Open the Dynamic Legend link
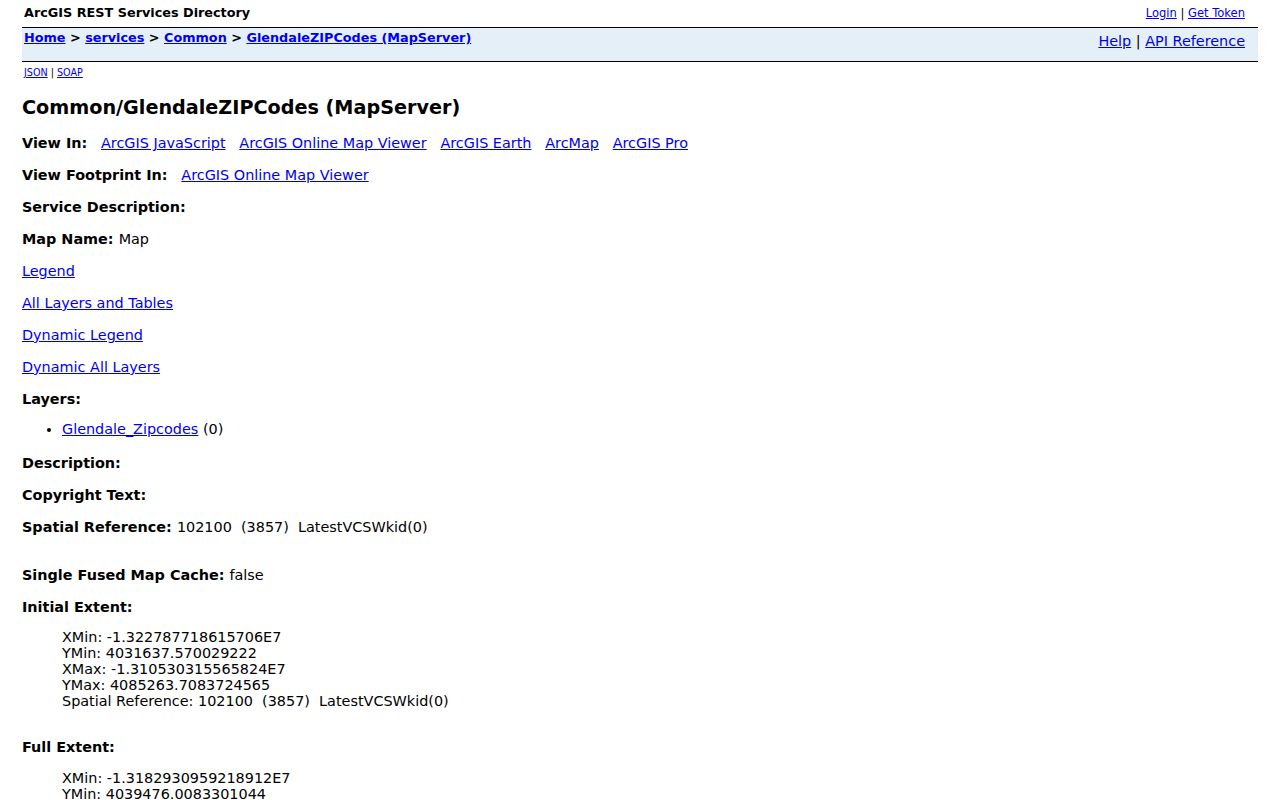The width and height of the screenshot is (1280, 800). coord(82,335)
